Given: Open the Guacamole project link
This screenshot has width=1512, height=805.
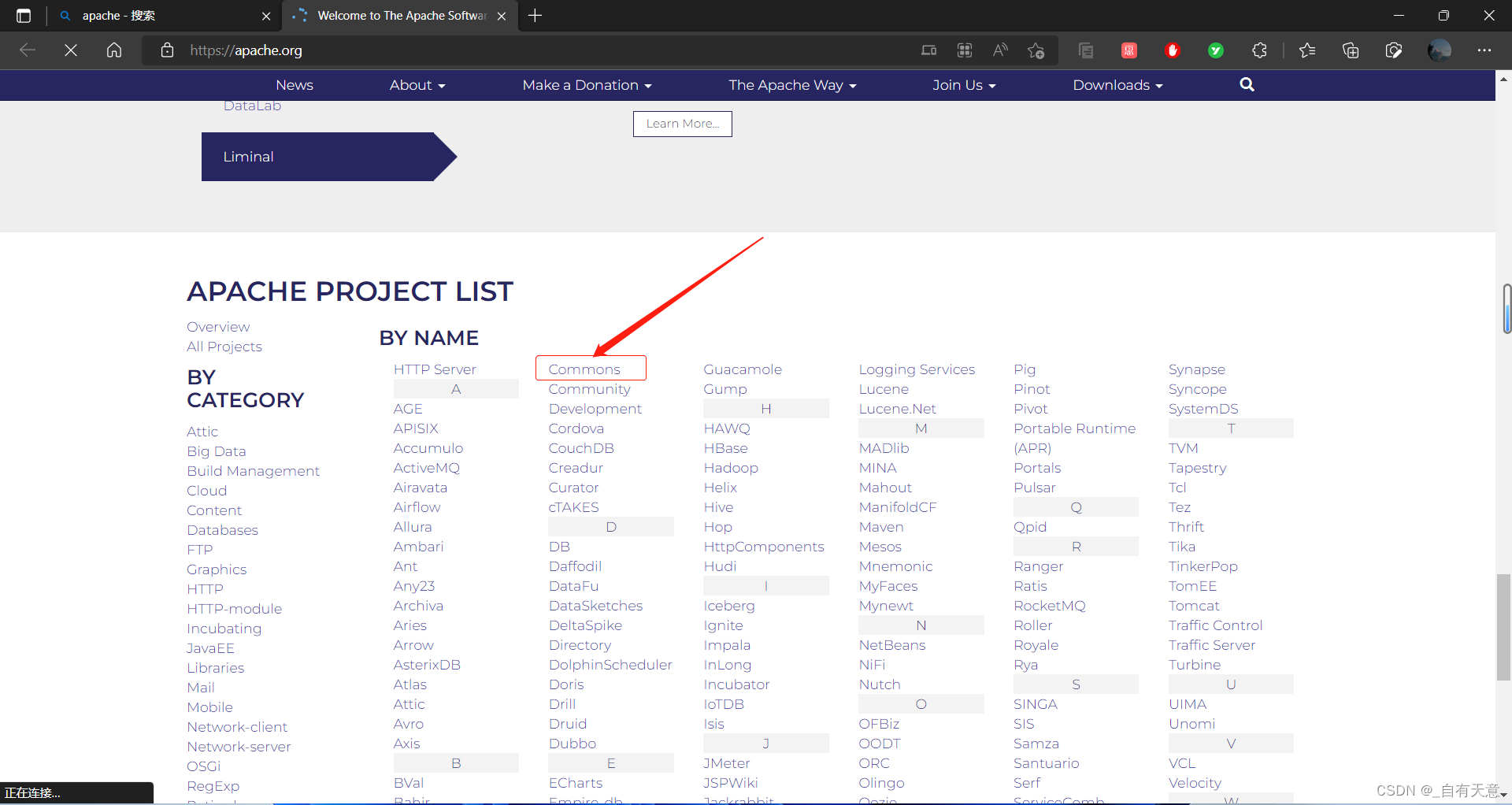Looking at the screenshot, I should pyautogui.click(x=743, y=369).
